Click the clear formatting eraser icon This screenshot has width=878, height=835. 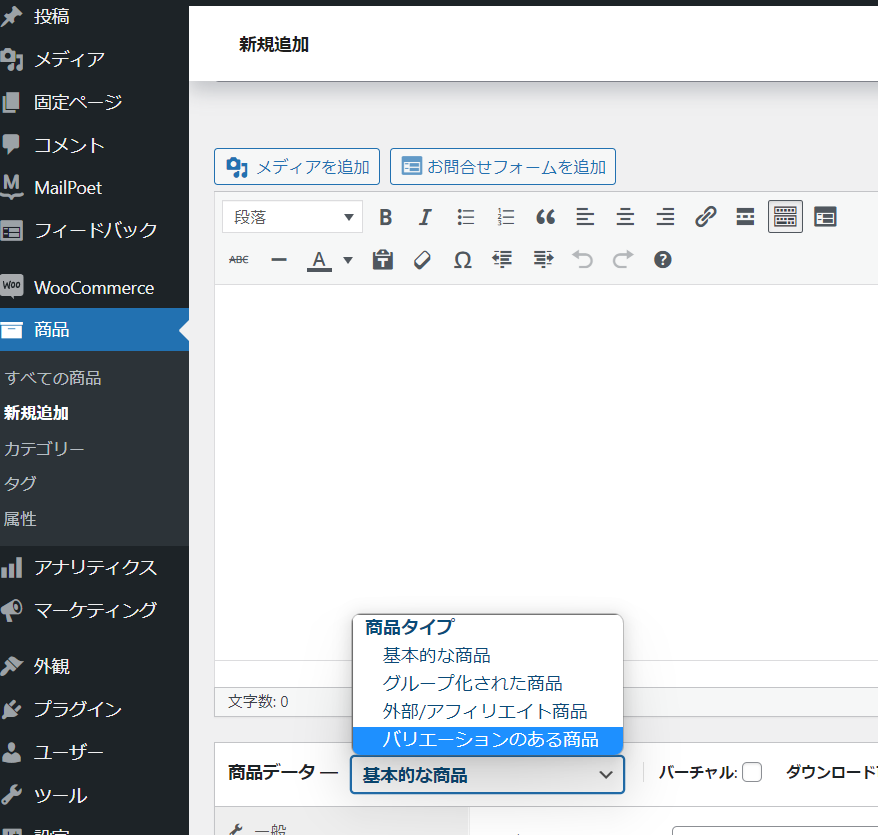(422, 260)
